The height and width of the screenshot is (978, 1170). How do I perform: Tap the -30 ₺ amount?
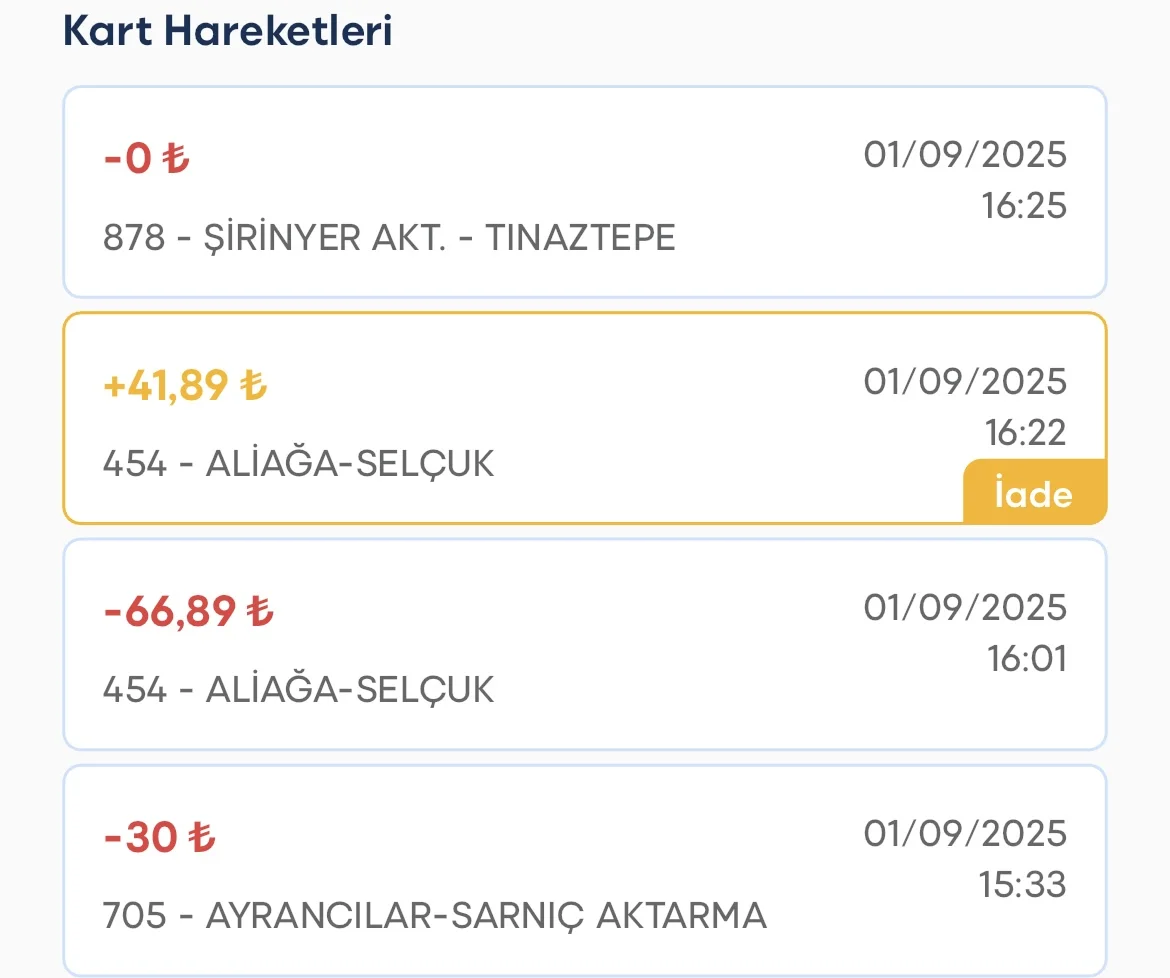coord(160,837)
